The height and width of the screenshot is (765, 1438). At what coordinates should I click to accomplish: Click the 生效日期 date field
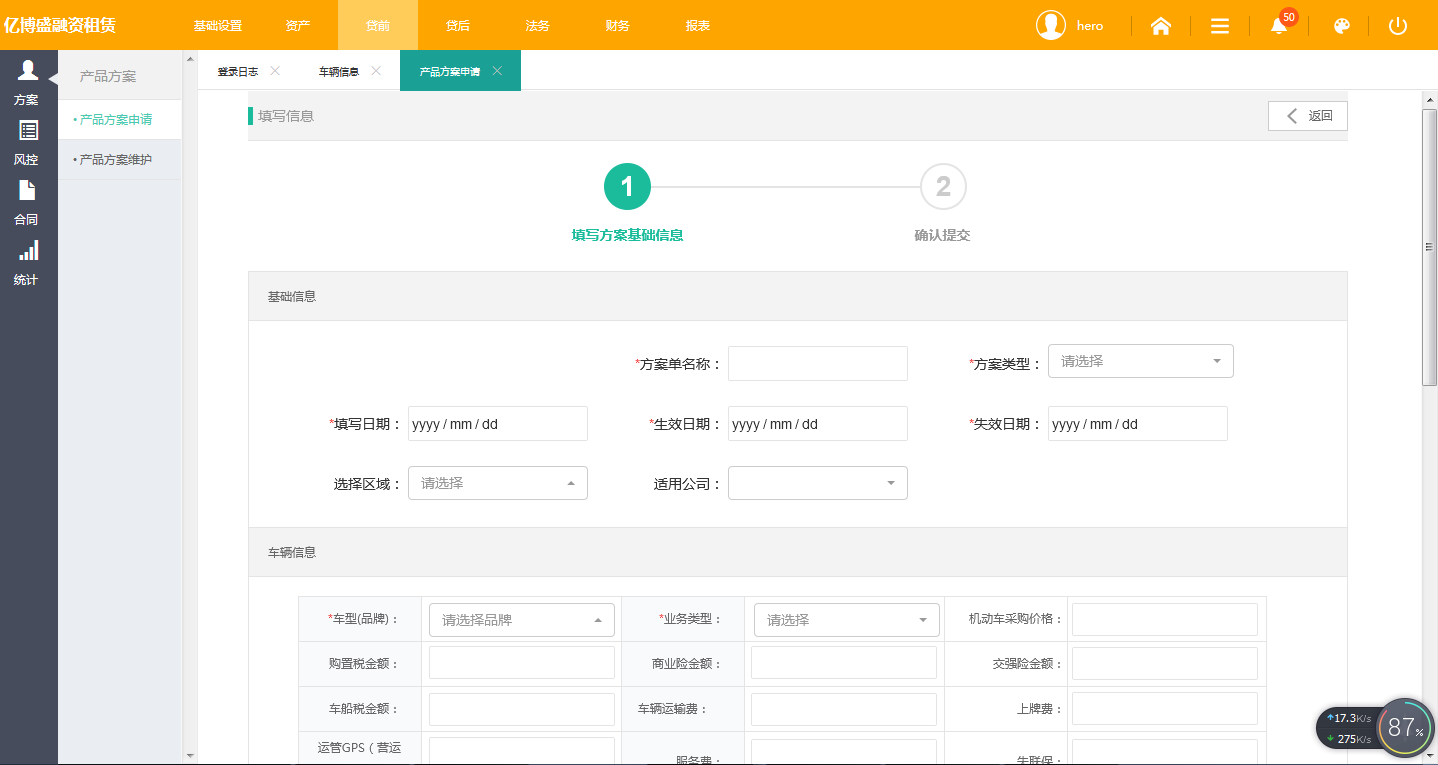(817, 424)
